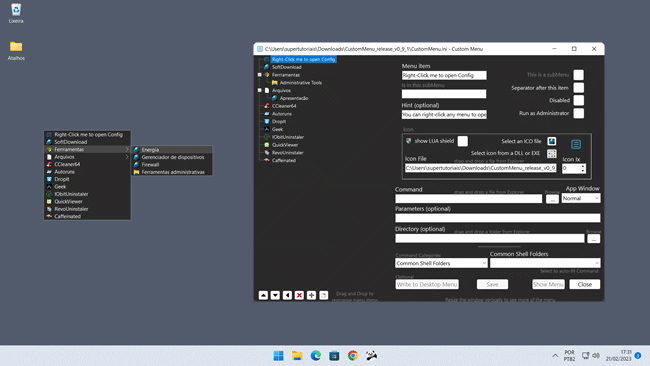
Task: Enable Run as Administrator checkbox
Action: point(579,113)
